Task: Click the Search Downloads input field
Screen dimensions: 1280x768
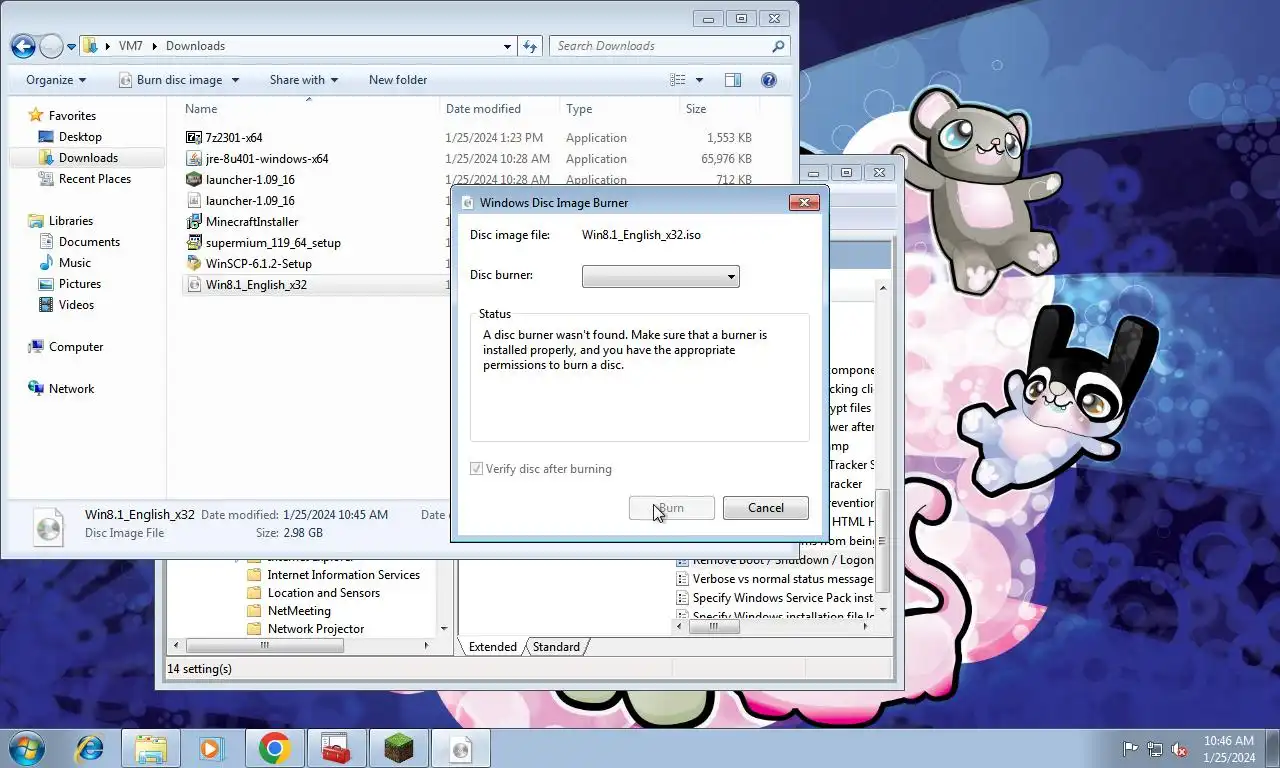Action: [661, 46]
